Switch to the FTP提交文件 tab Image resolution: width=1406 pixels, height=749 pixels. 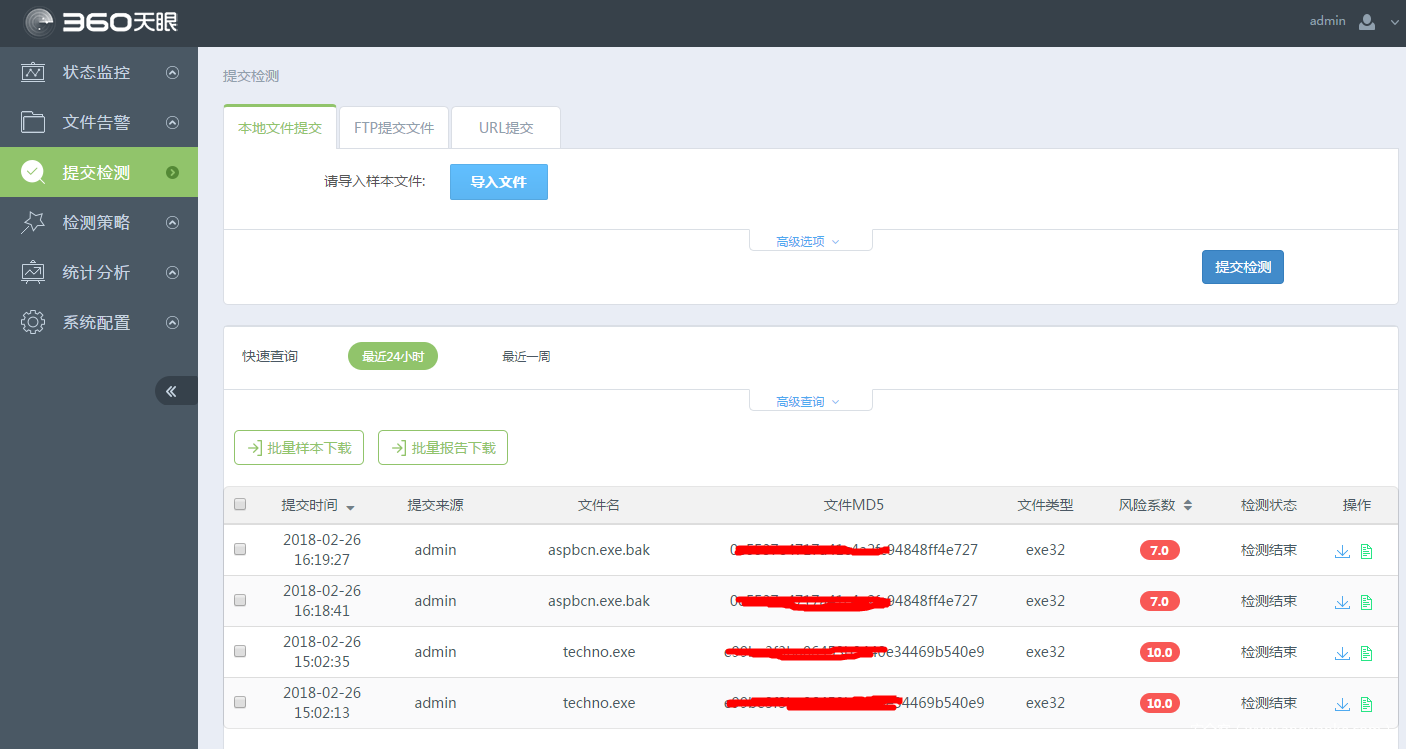[x=394, y=128]
